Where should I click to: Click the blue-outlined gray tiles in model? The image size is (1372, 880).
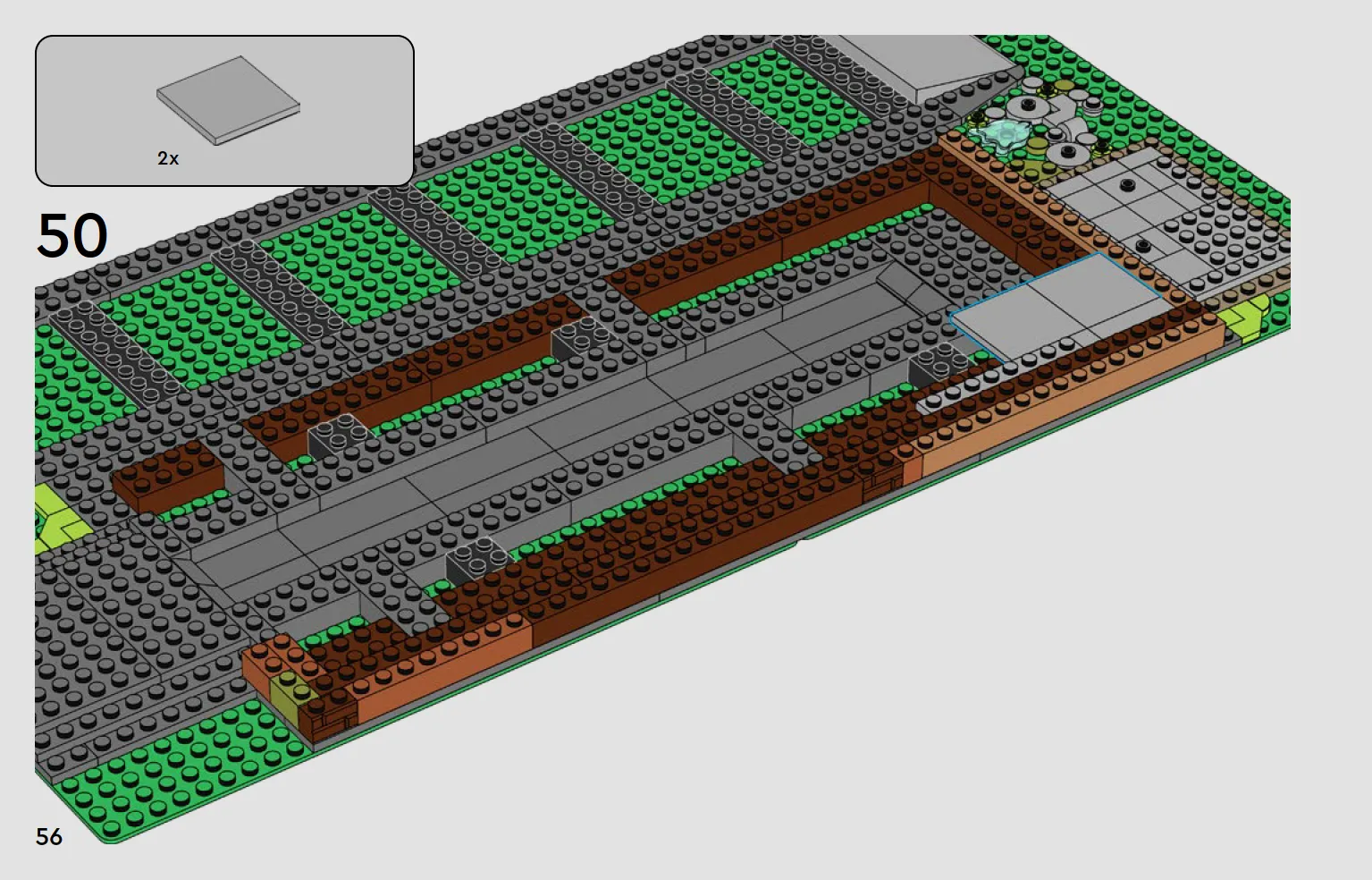1061,307
